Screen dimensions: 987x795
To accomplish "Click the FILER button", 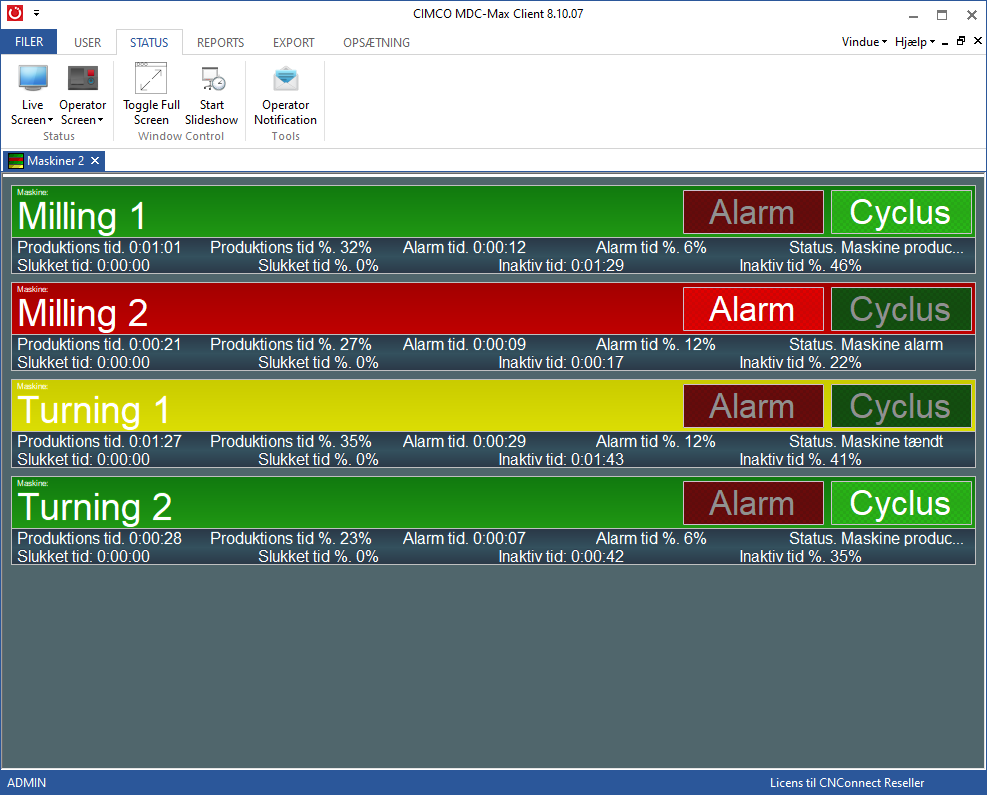I will 29,42.
